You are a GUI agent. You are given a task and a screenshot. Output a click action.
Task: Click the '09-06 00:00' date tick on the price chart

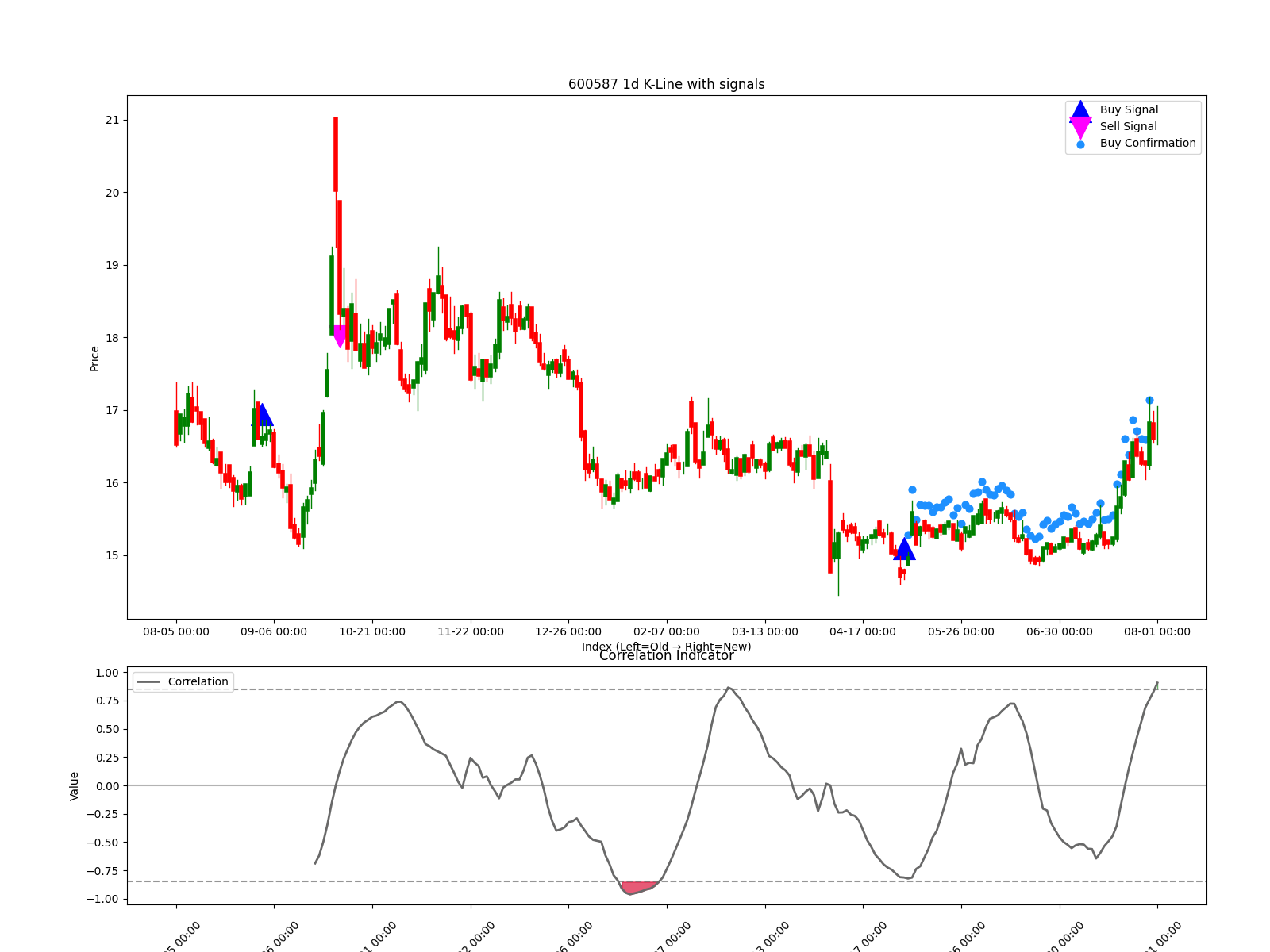point(274,632)
